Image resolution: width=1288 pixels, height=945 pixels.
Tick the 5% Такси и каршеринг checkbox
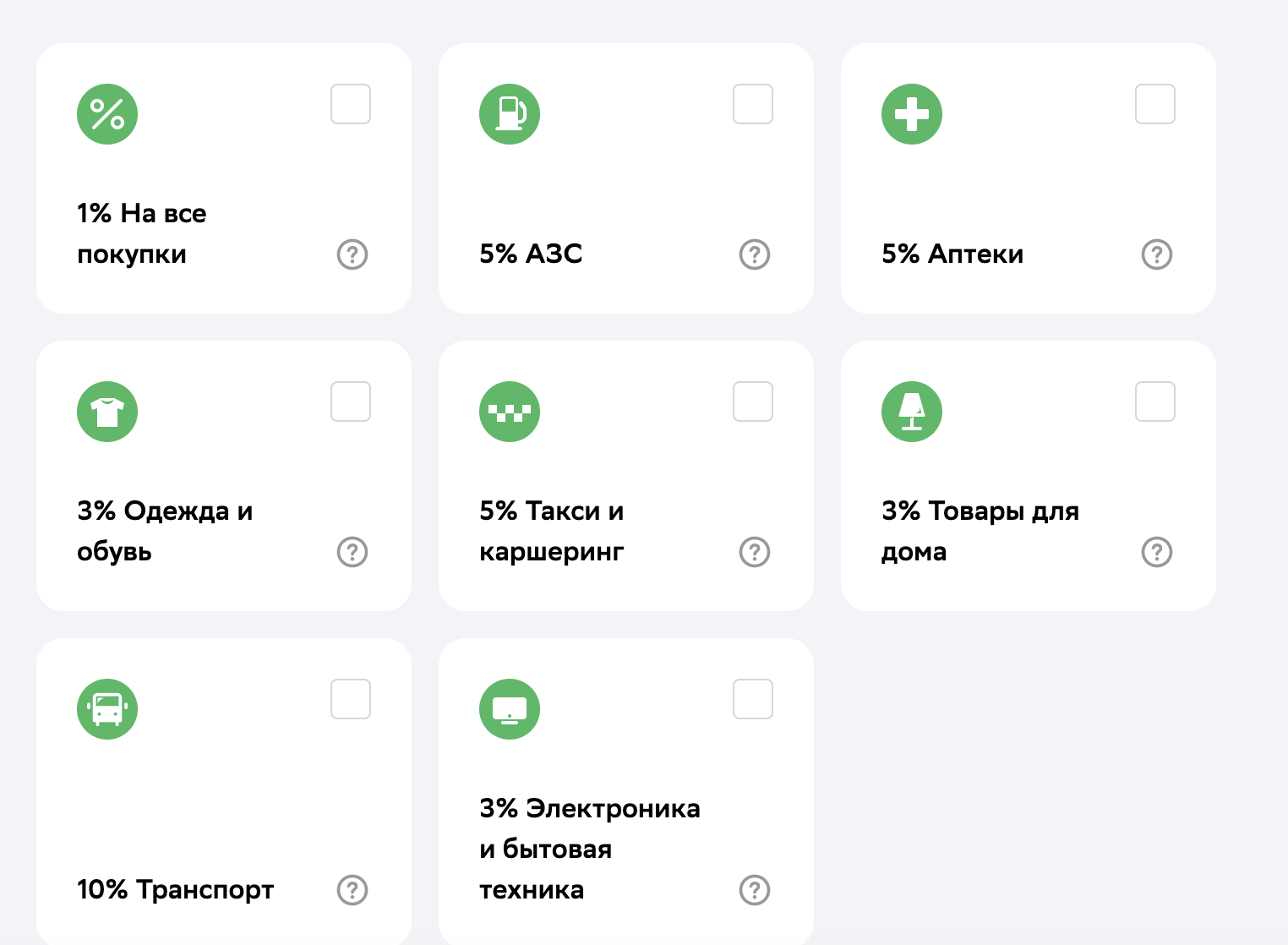(753, 401)
